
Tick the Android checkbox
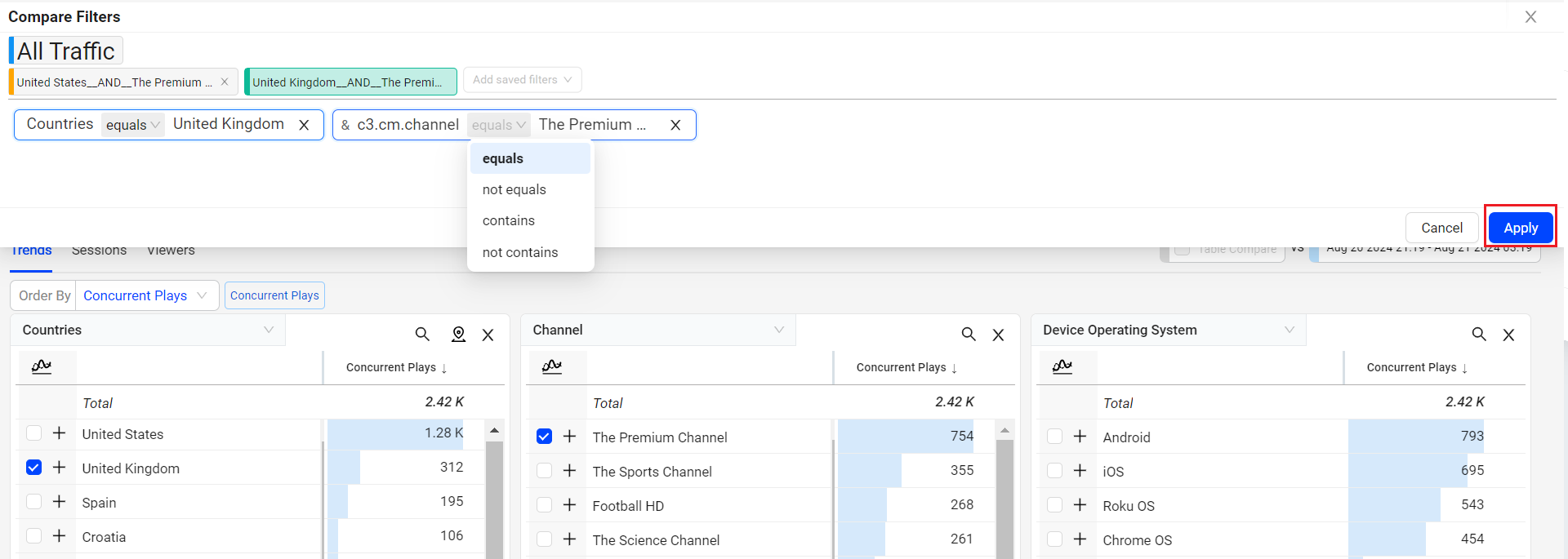click(x=1054, y=437)
